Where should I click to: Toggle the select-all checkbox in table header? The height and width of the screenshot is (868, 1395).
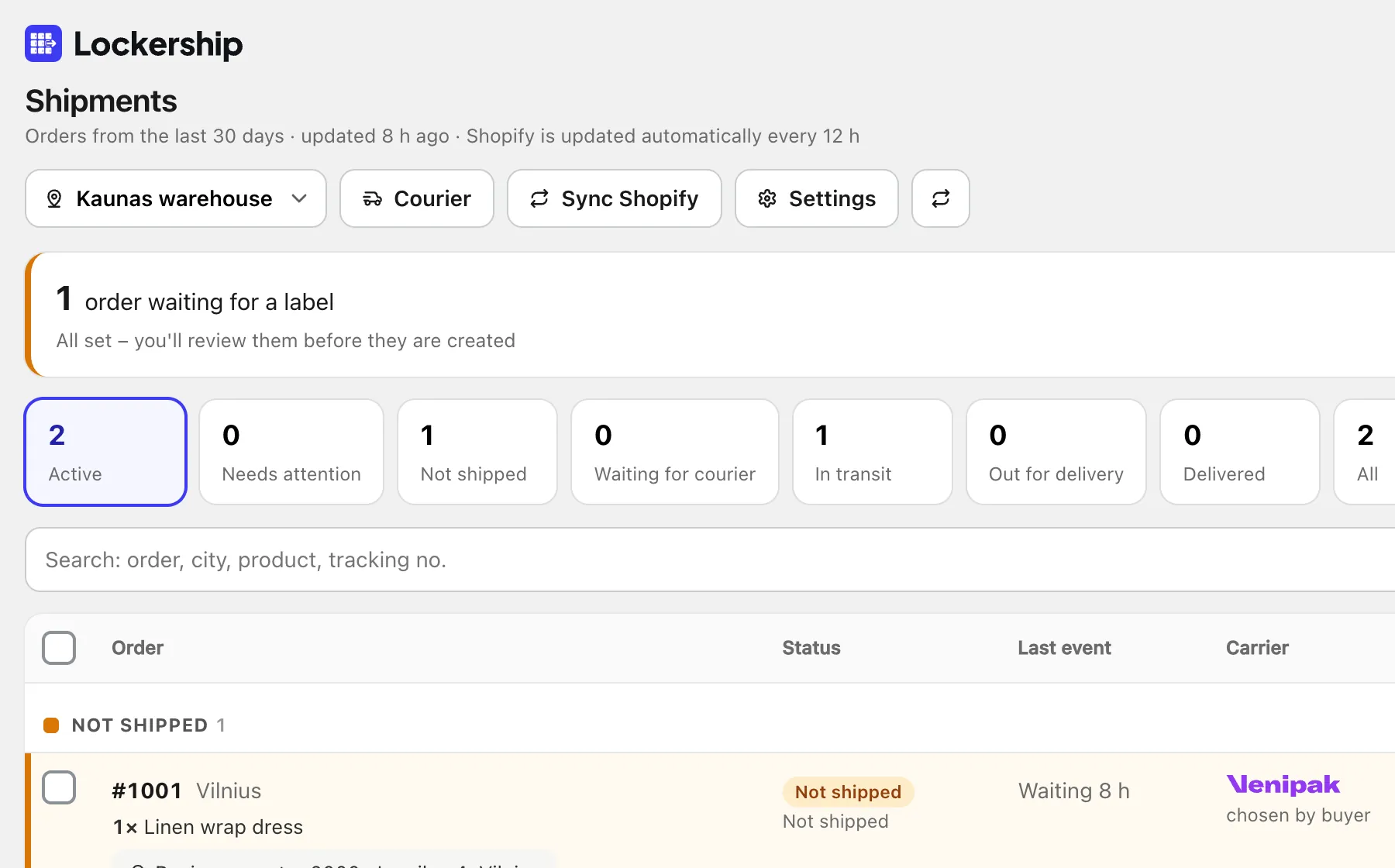[x=59, y=648]
